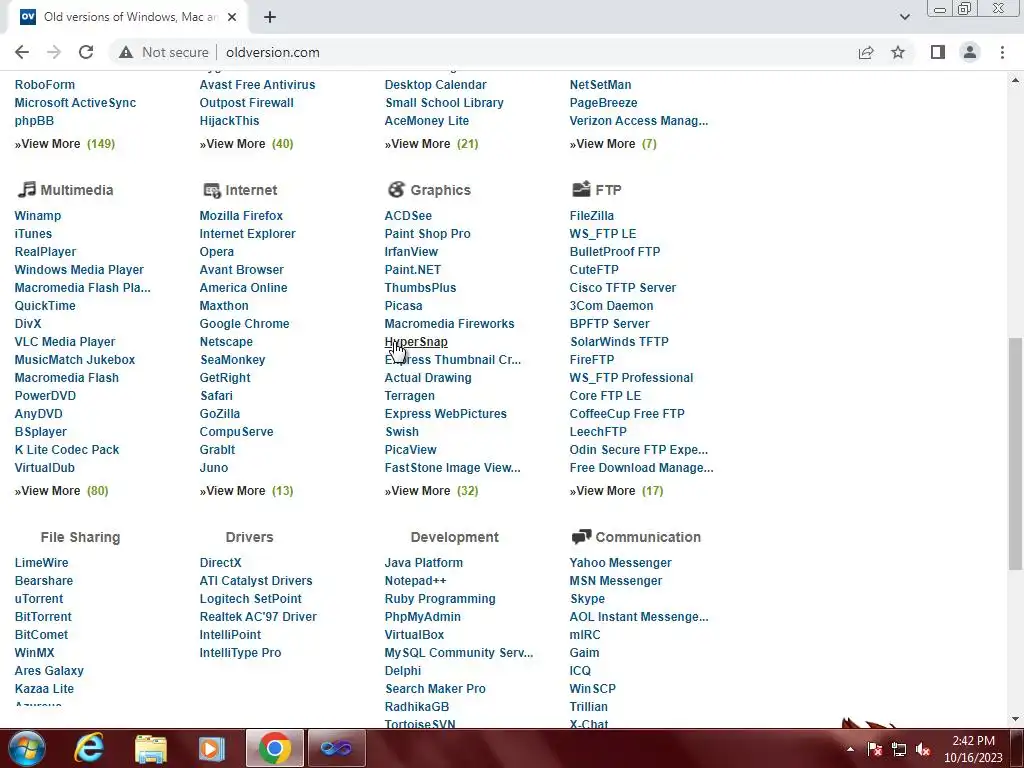Open the LimeWire link

click(41, 563)
